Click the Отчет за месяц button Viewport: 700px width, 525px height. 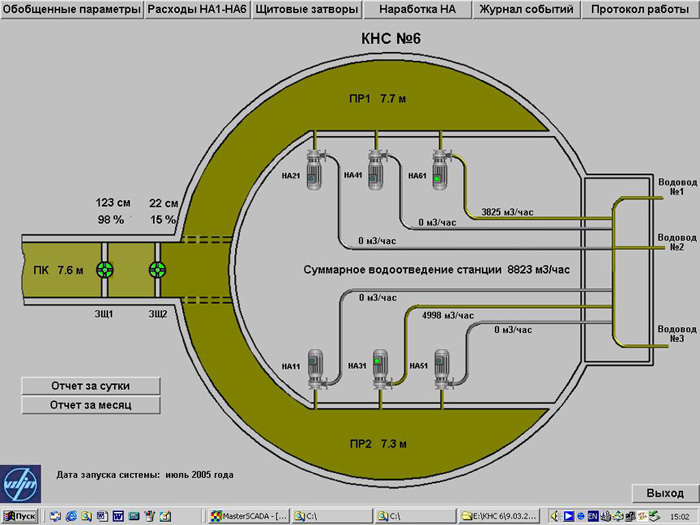coord(91,405)
